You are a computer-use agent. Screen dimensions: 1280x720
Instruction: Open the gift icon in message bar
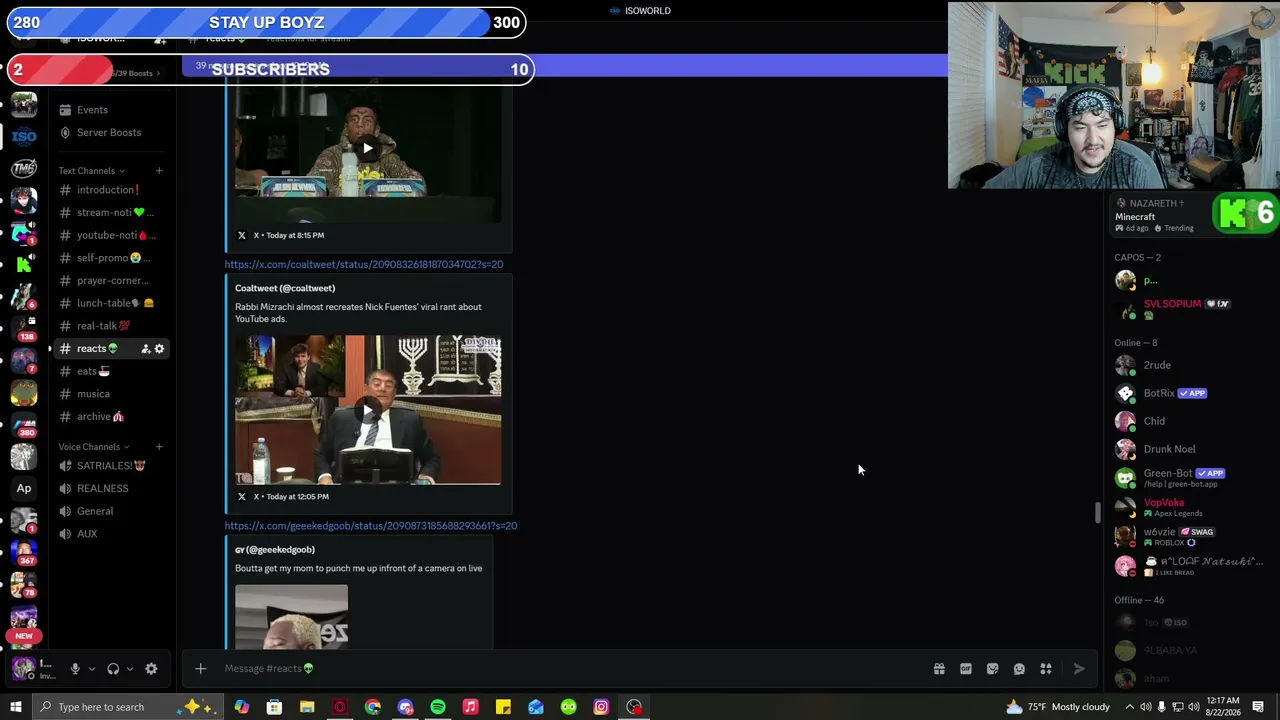[939, 669]
